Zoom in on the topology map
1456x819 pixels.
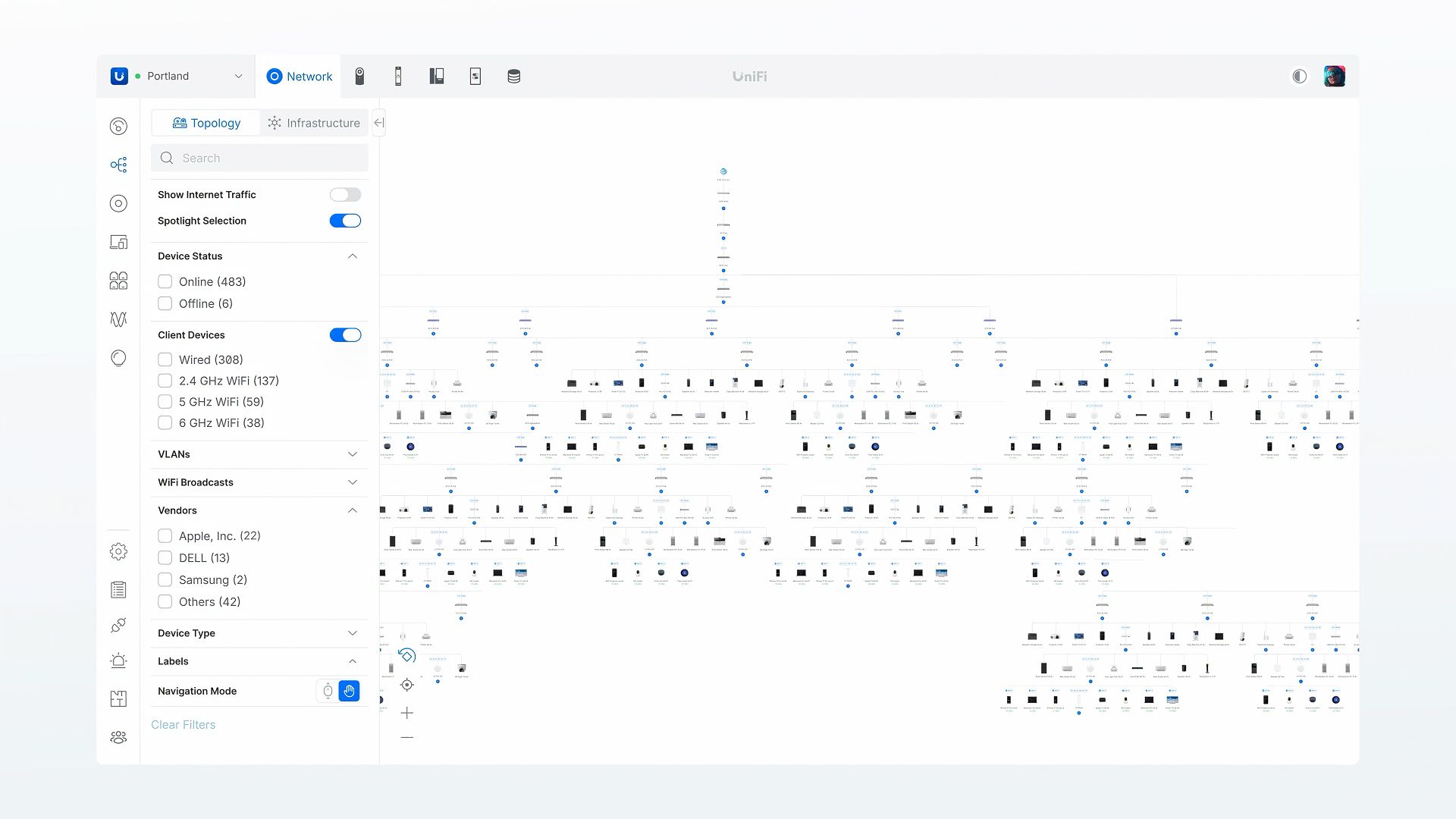pyautogui.click(x=407, y=713)
